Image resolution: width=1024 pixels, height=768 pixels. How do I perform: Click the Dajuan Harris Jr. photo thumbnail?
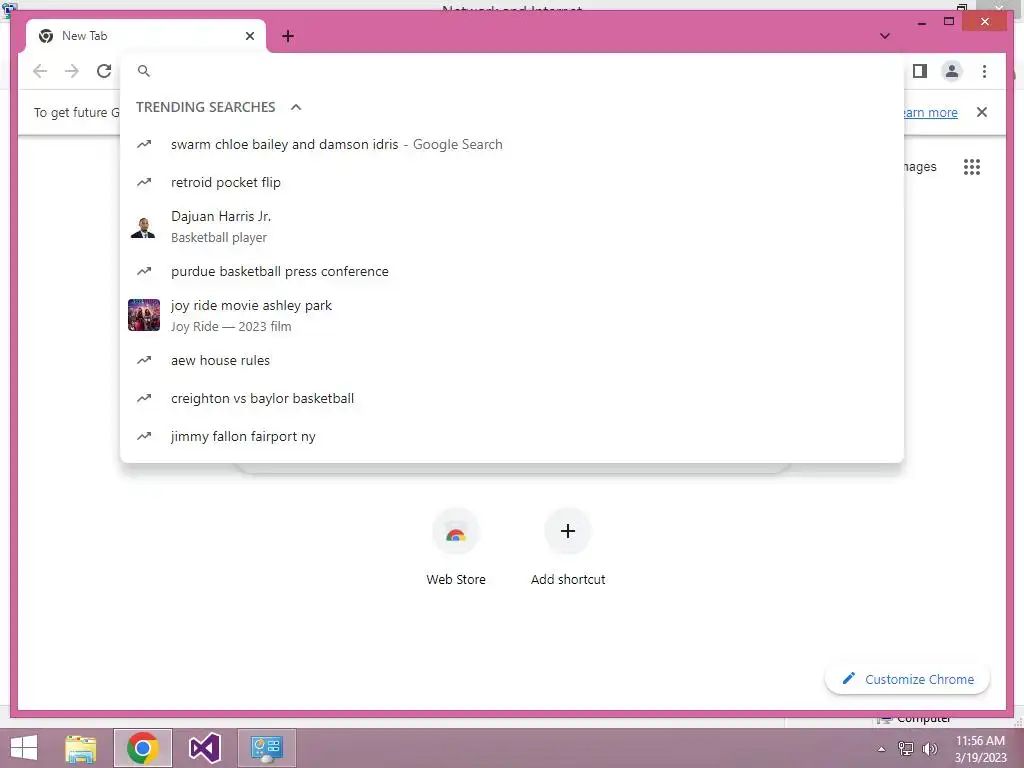click(143, 227)
